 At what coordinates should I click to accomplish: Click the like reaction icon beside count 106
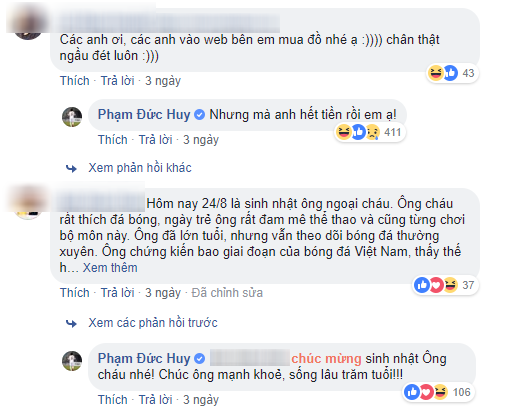pyautogui.click(x=412, y=392)
